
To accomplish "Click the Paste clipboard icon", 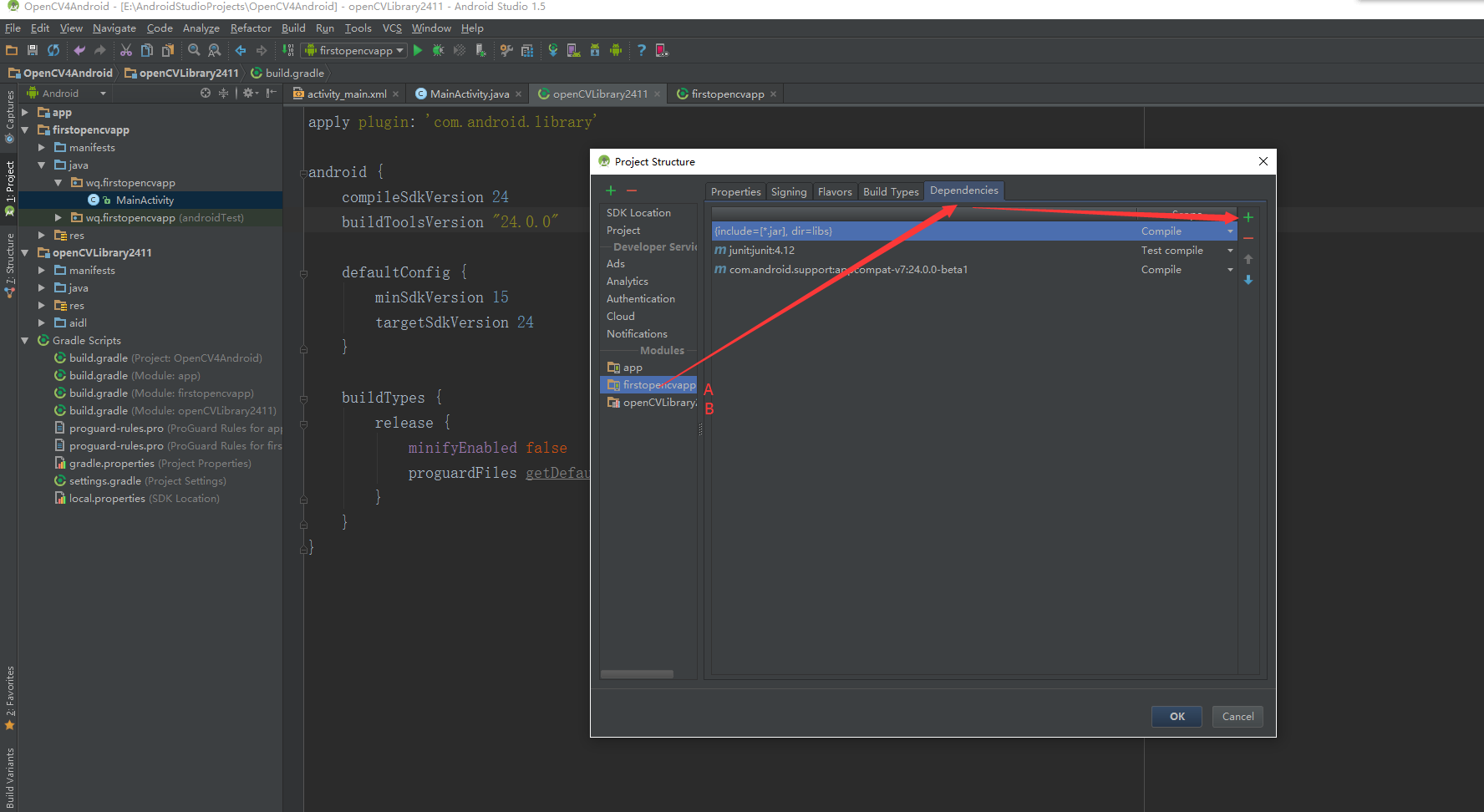I will (x=167, y=50).
